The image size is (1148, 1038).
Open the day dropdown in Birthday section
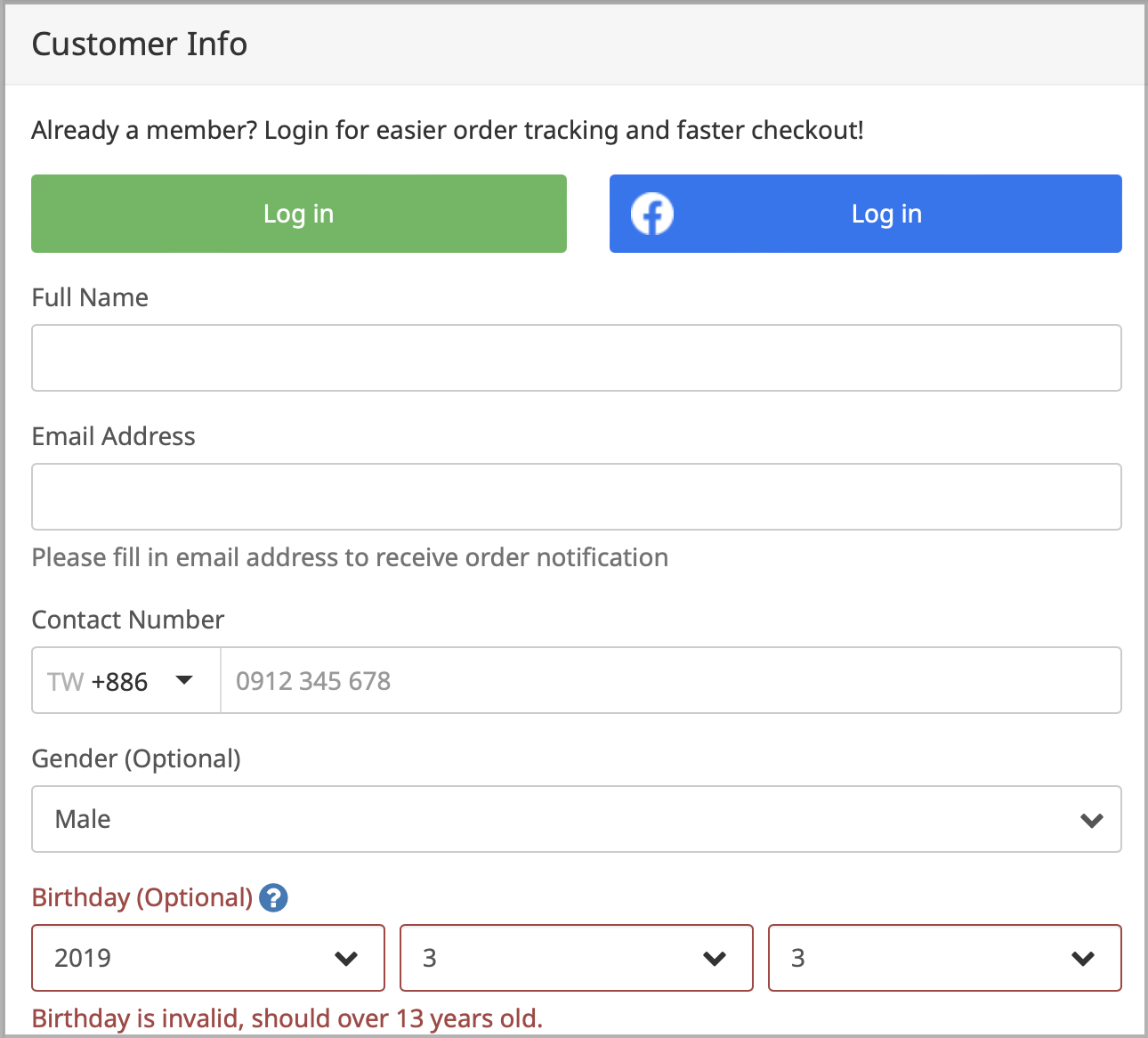click(944, 958)
